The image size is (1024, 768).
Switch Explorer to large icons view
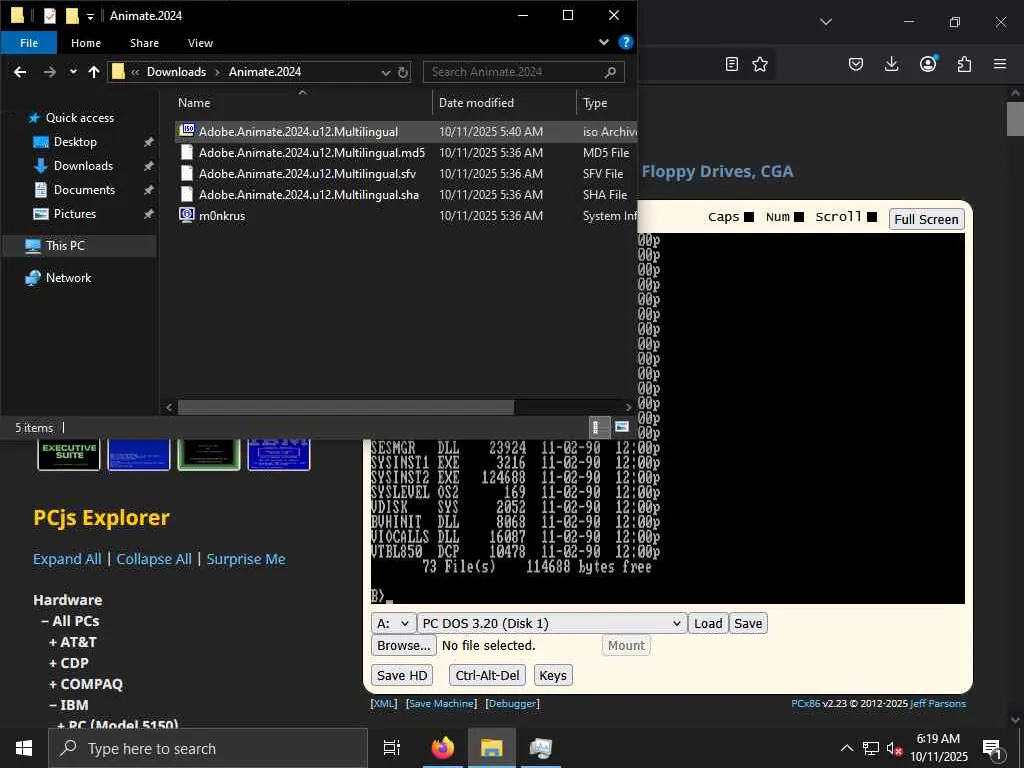[622, 427]
